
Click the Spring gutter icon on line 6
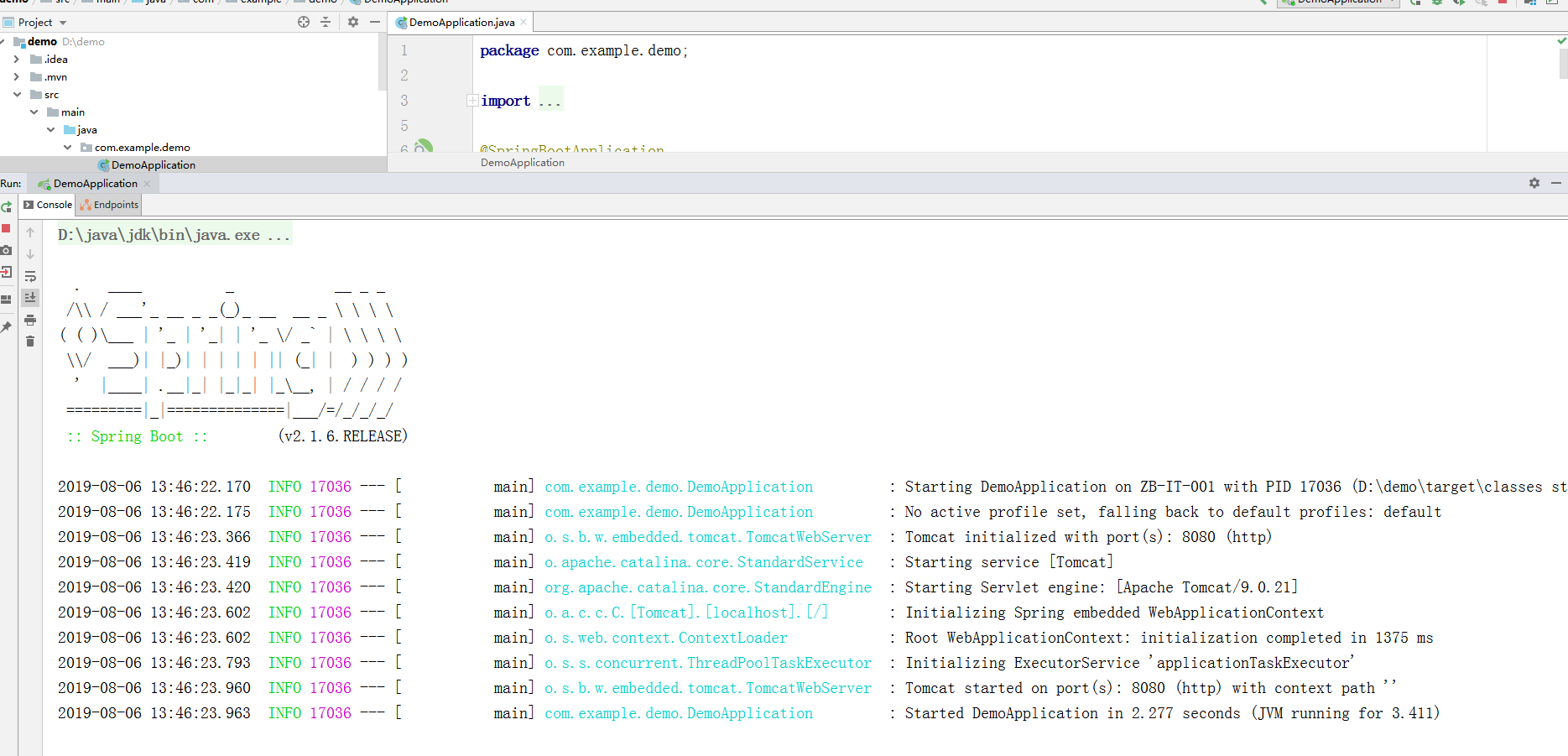[424, 147]
